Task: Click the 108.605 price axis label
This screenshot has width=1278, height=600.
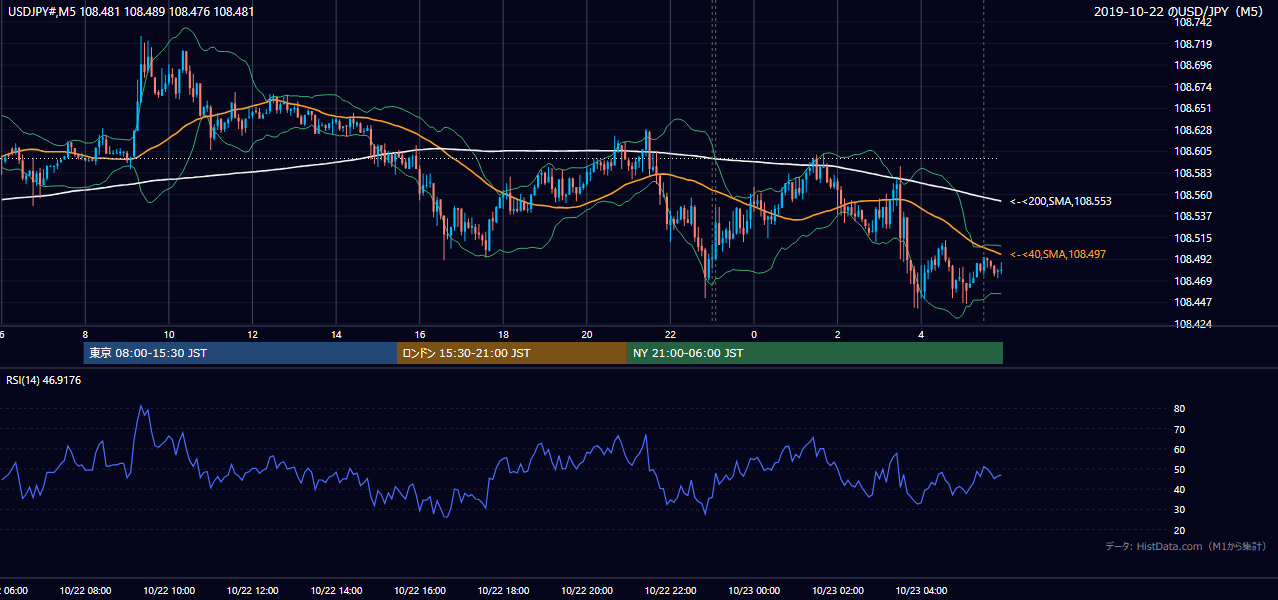Action: [x=1193, y=152]
